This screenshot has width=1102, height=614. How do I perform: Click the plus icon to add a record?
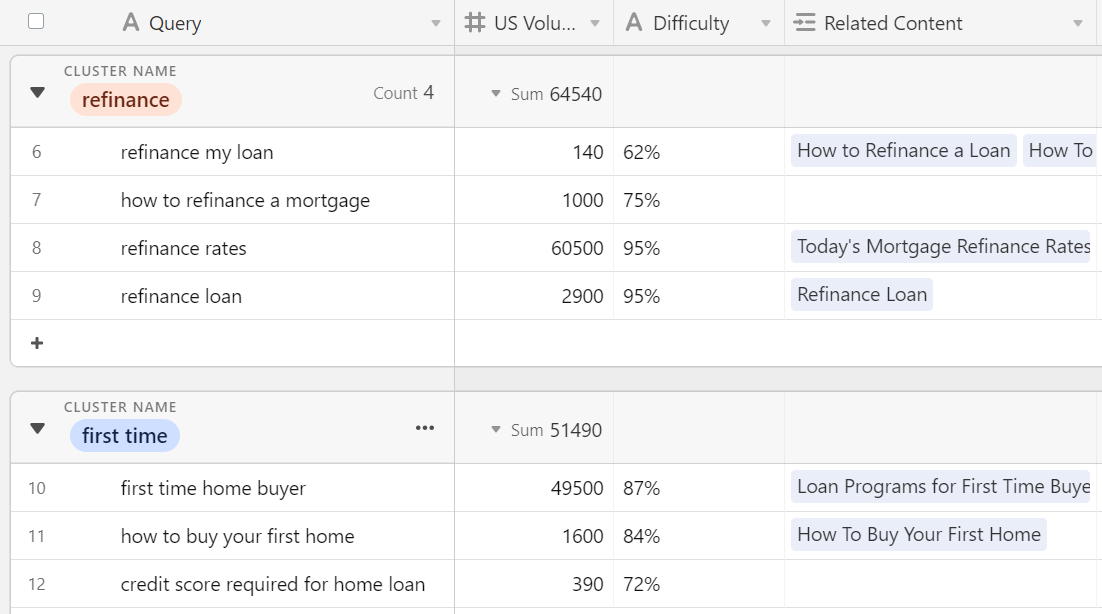click(x=36, y=343)
